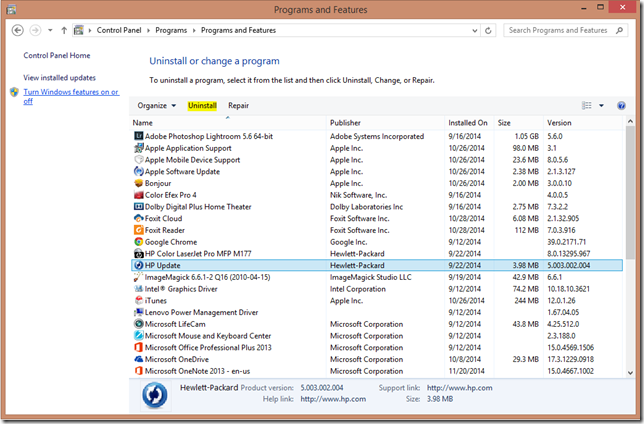
Task: Click Programs in the address breadcrumb
Action: [x=171, y=30]
